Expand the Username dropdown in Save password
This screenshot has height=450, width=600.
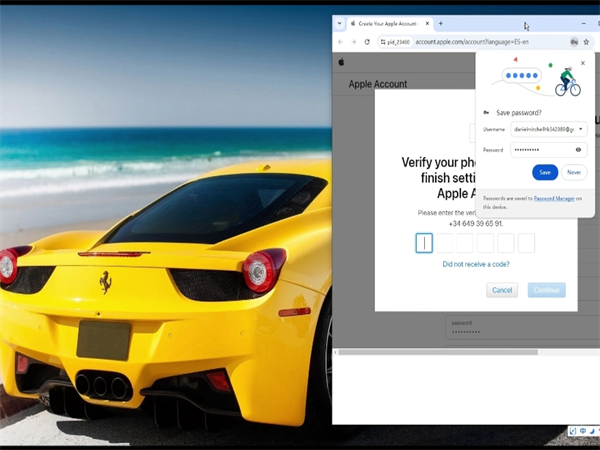coord(580,129)
